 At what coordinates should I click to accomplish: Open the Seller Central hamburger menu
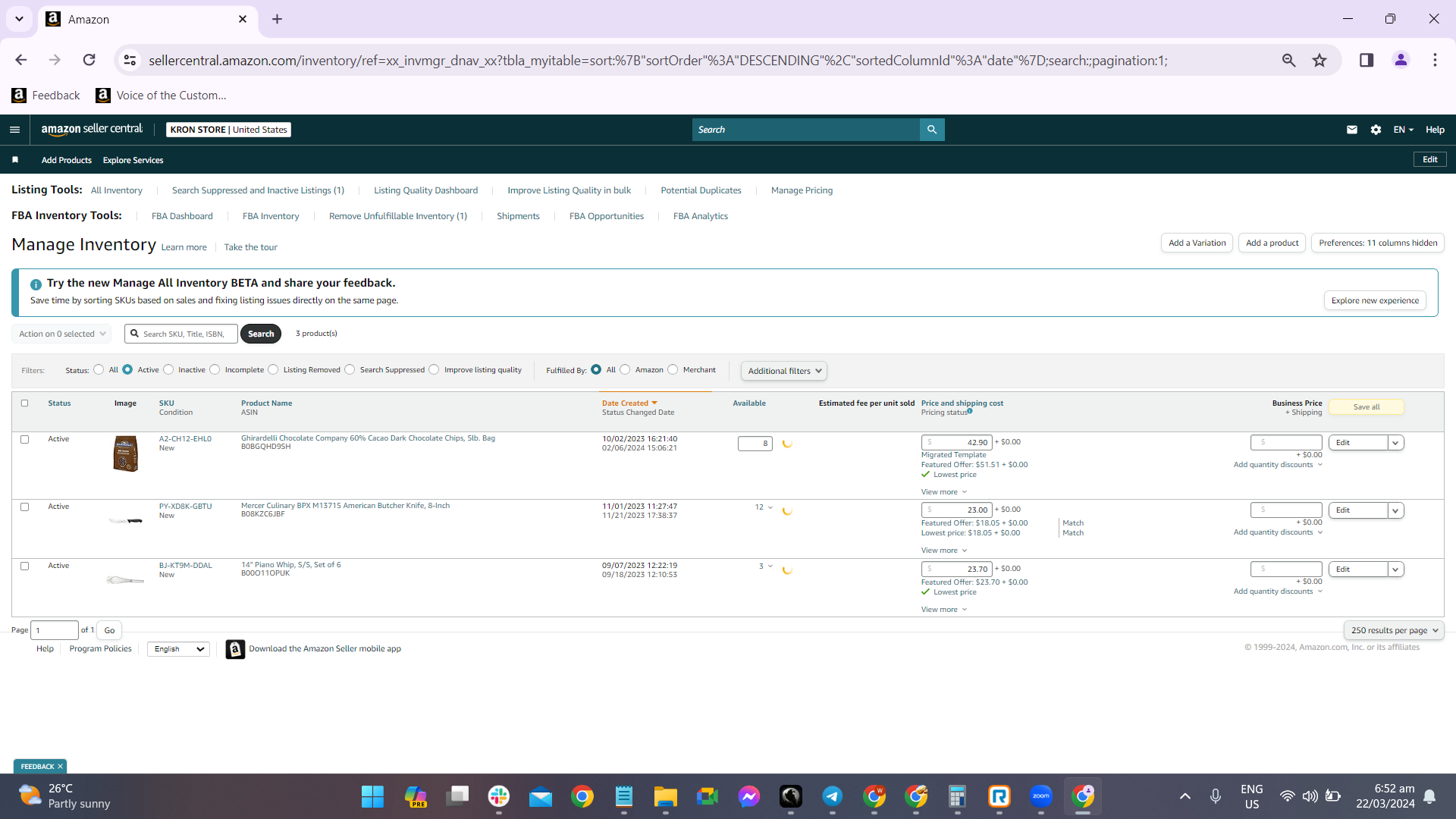point(14,130)
